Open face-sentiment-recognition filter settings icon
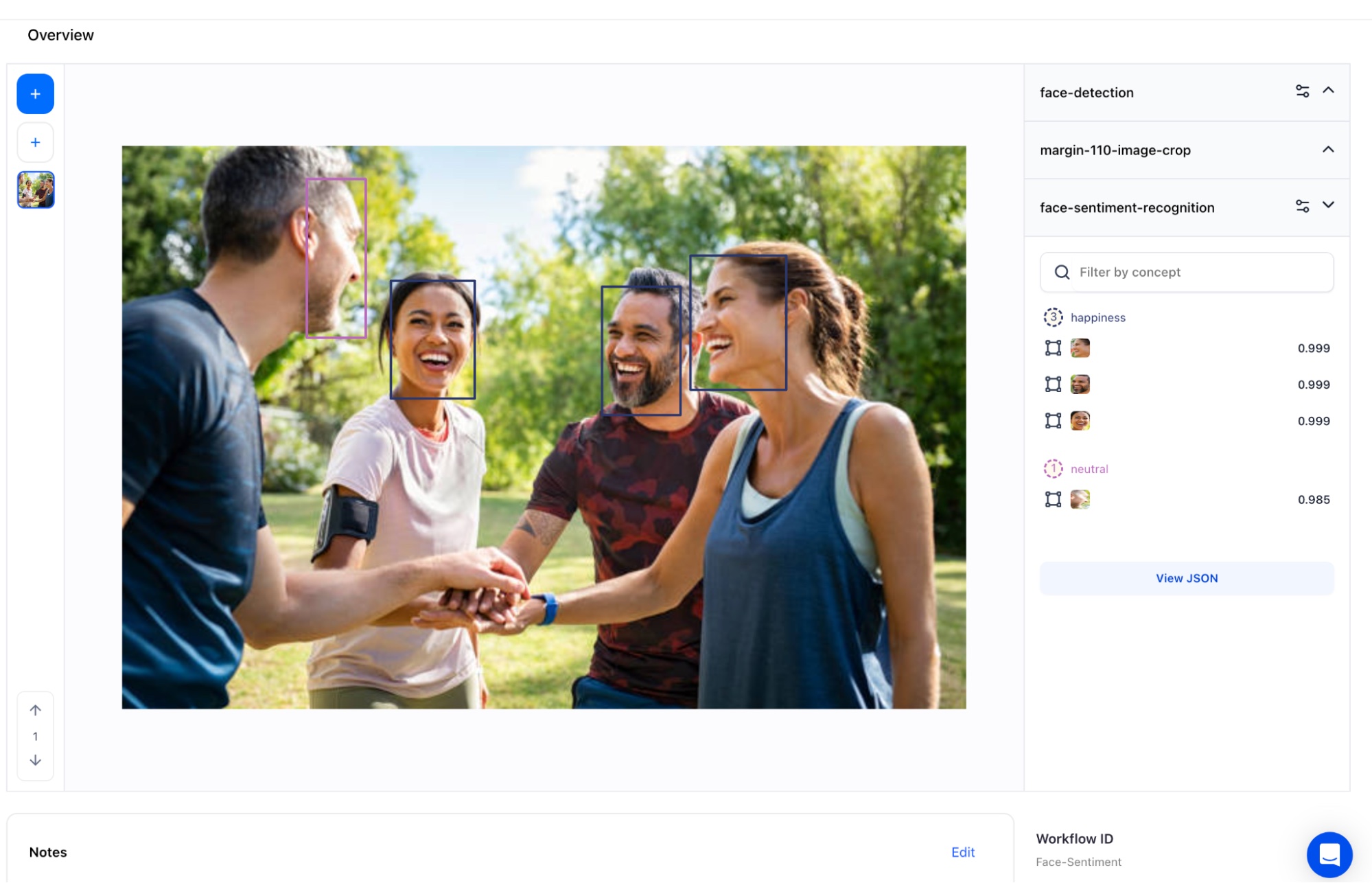This screenshot has width=1372, height=883. tap(1302, 206)
